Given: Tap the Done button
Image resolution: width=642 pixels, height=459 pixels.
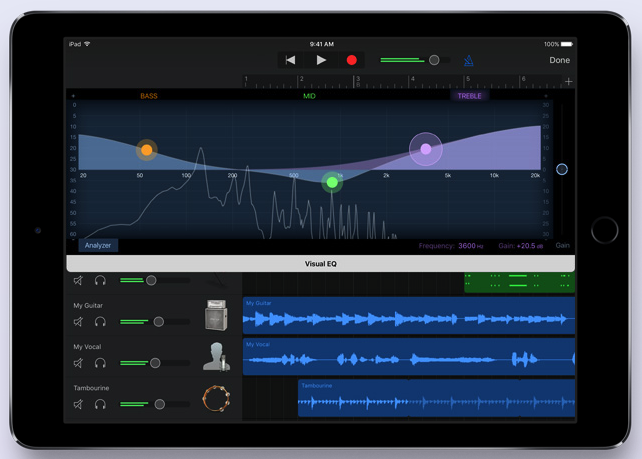Looking at the screenshot, I should click(559, 60).
